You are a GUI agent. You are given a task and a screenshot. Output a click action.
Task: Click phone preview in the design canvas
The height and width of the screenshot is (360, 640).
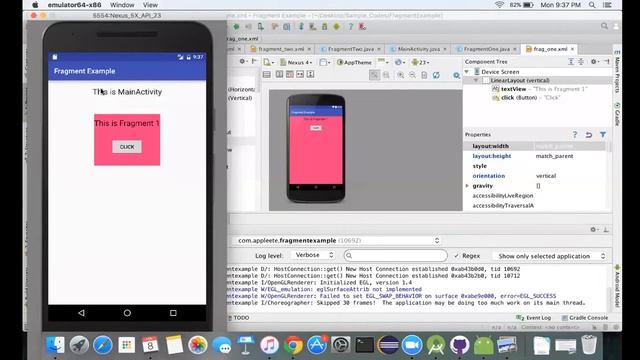(x=316, y=149)
